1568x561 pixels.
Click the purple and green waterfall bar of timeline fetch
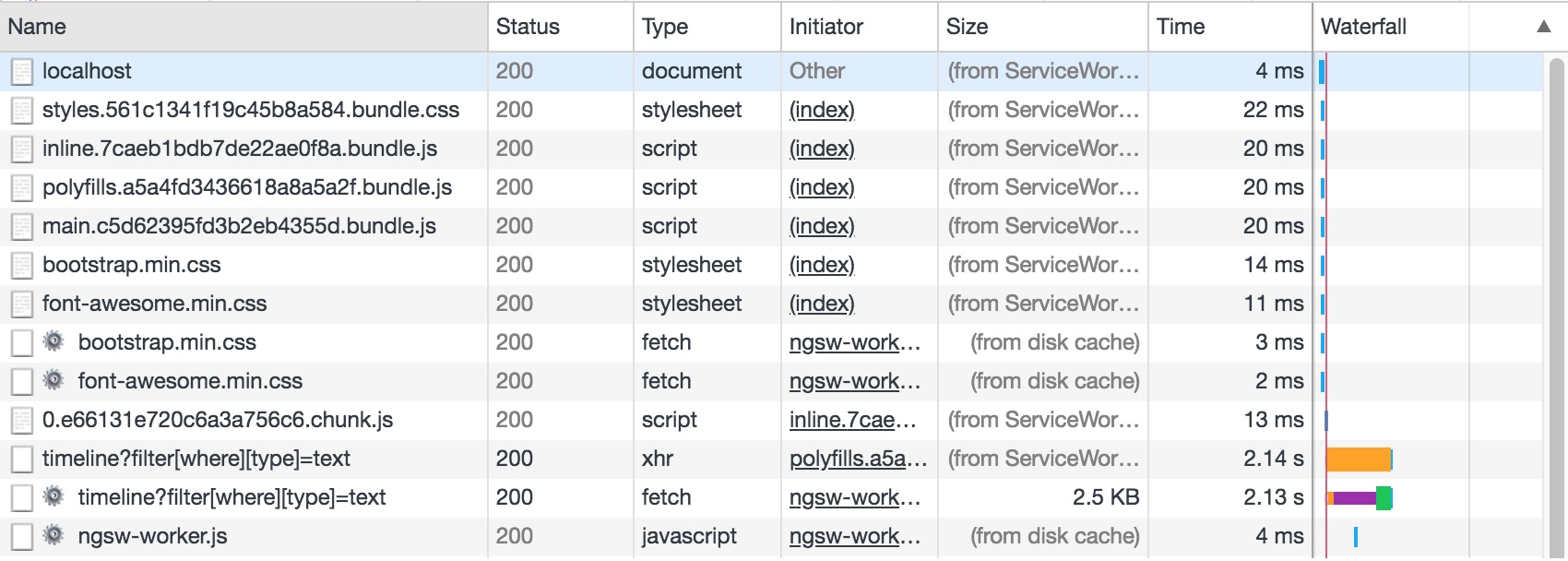[x=1359, y=498]
